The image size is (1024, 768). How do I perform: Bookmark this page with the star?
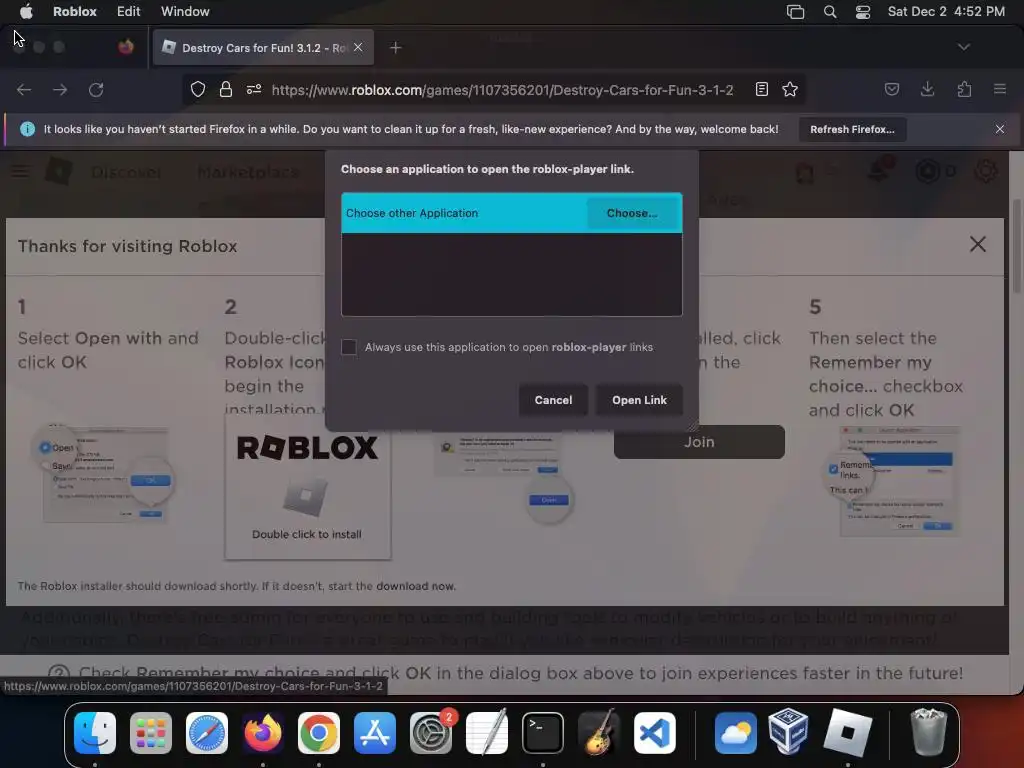click(790, 89)
